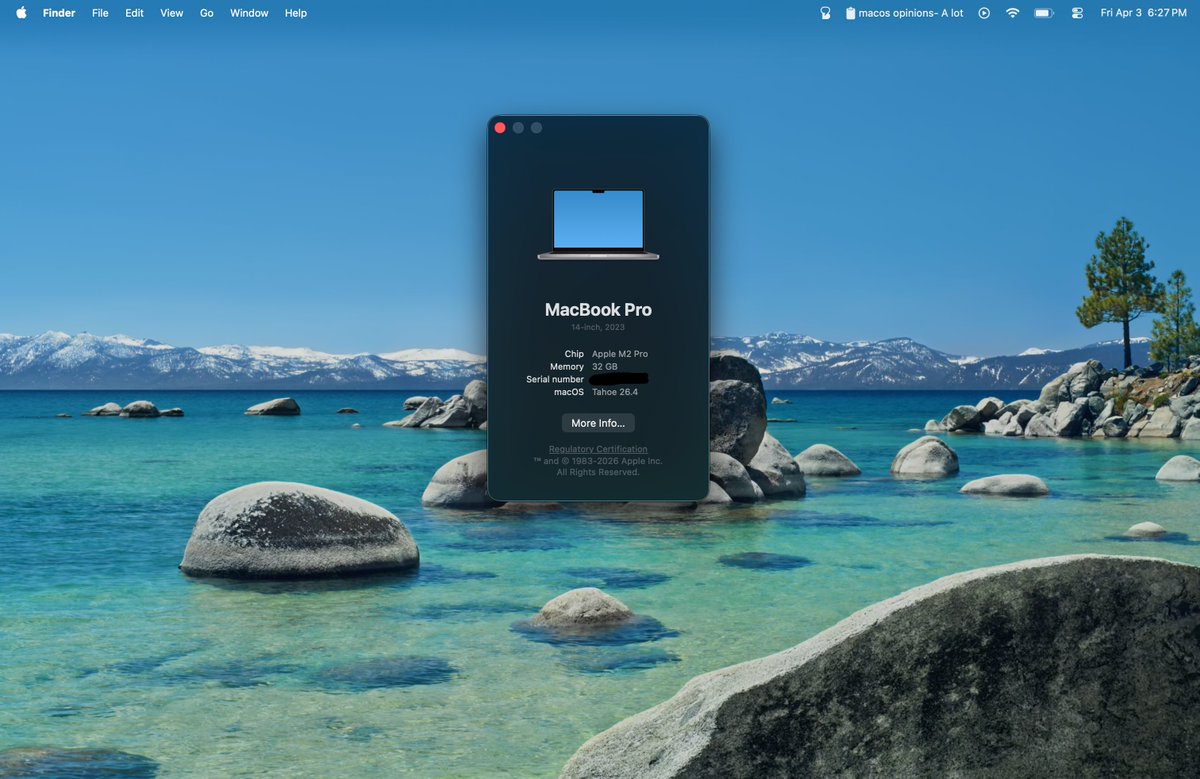This screenshot has width=1200, height=779.
Task: Click the Tahoe 26.4 macOS version
Action: click(x=616, y=392)
